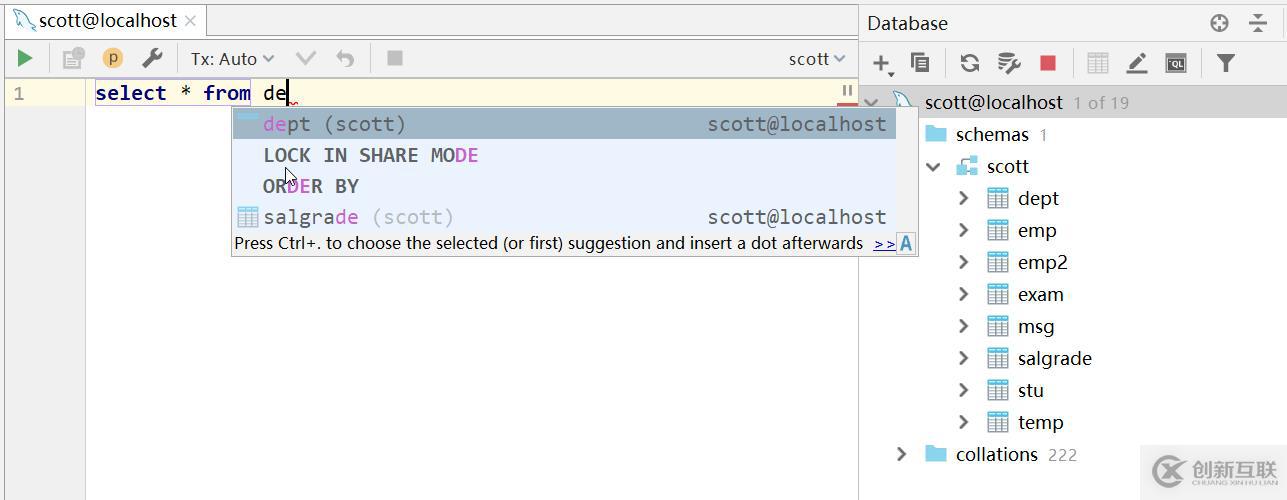This screenshot has height=500, width=1287.
Task: Choose the salgrade (scott) completion suggestion
Action: click(x=565, y=217)
